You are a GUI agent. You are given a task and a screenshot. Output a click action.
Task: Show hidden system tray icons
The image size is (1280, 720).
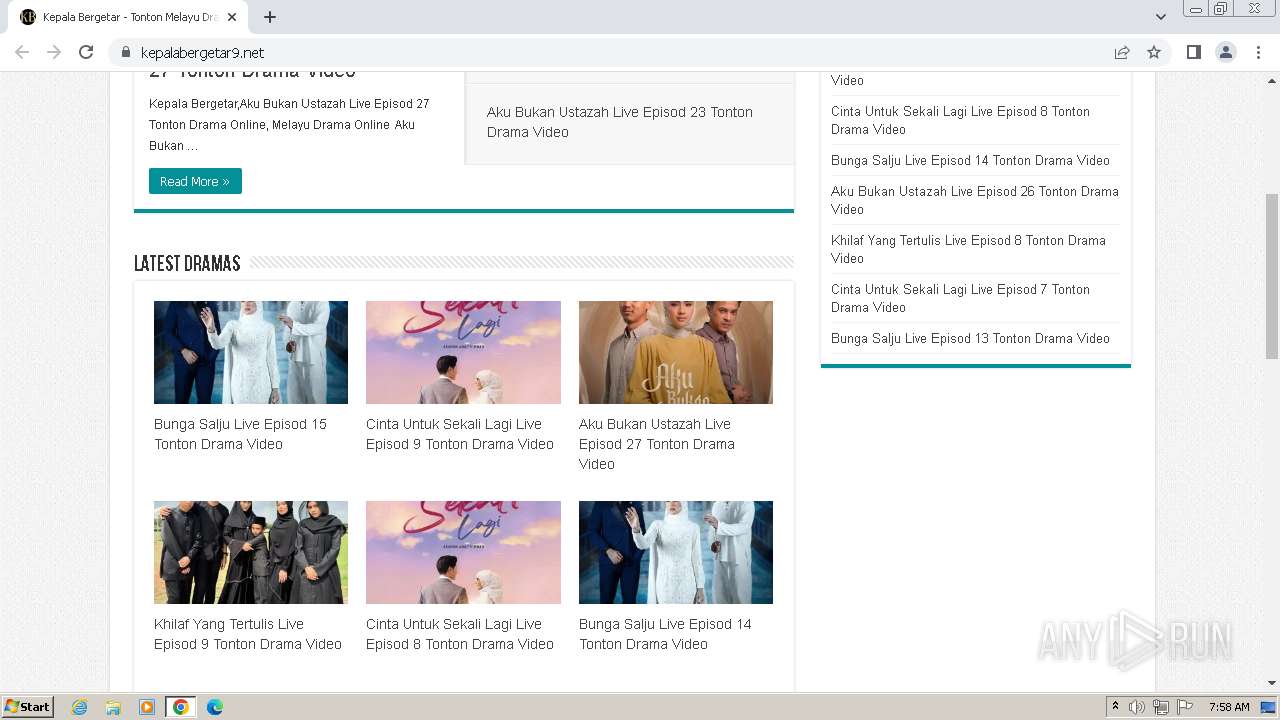(x=1115, y=707)
